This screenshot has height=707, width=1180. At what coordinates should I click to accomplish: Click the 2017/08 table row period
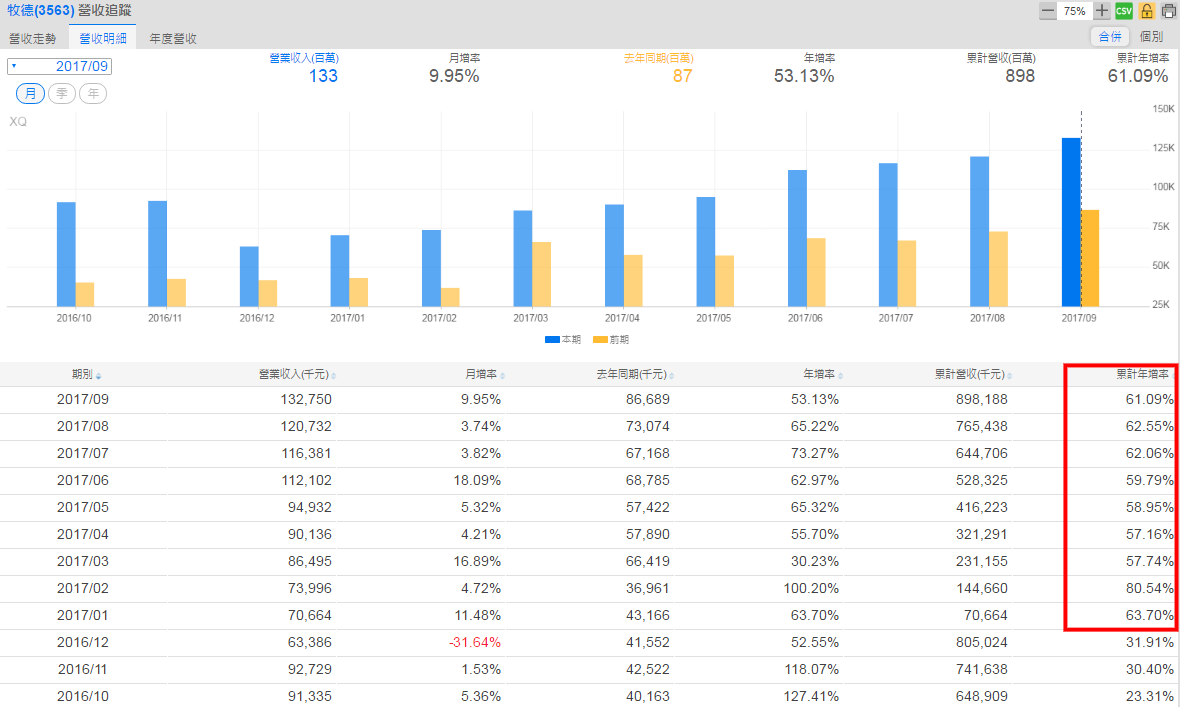click(x=83, y=426)
